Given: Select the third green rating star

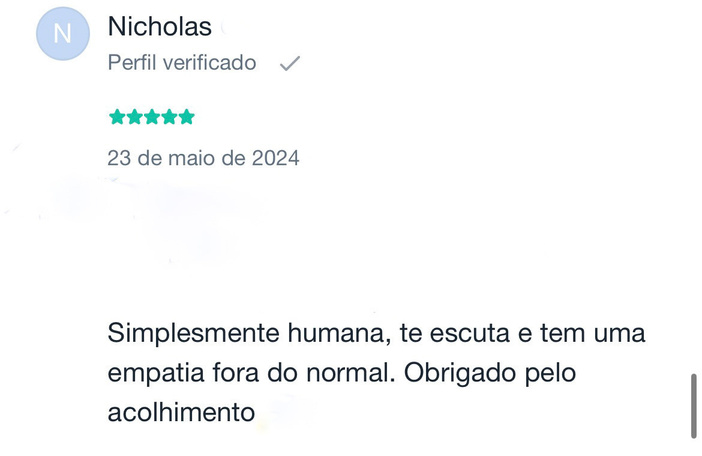Looking at the screenshot, I should tap(152, 117).
